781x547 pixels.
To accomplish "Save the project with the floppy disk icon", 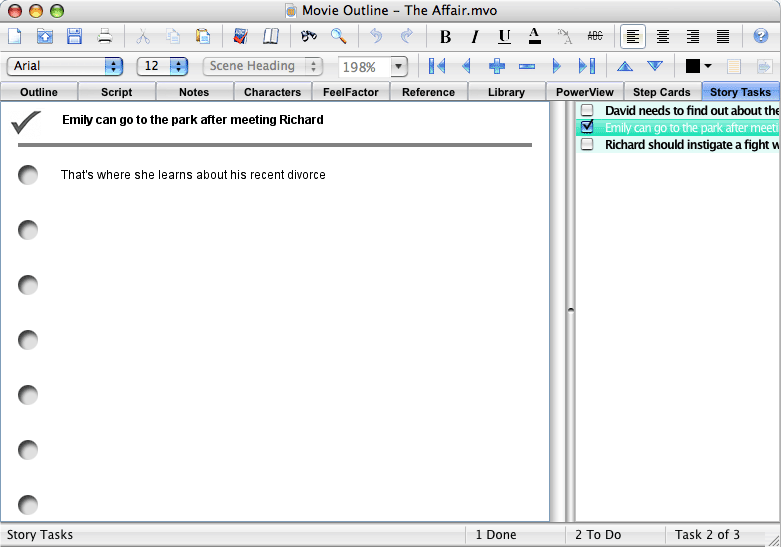I will (x=74, y=36).
